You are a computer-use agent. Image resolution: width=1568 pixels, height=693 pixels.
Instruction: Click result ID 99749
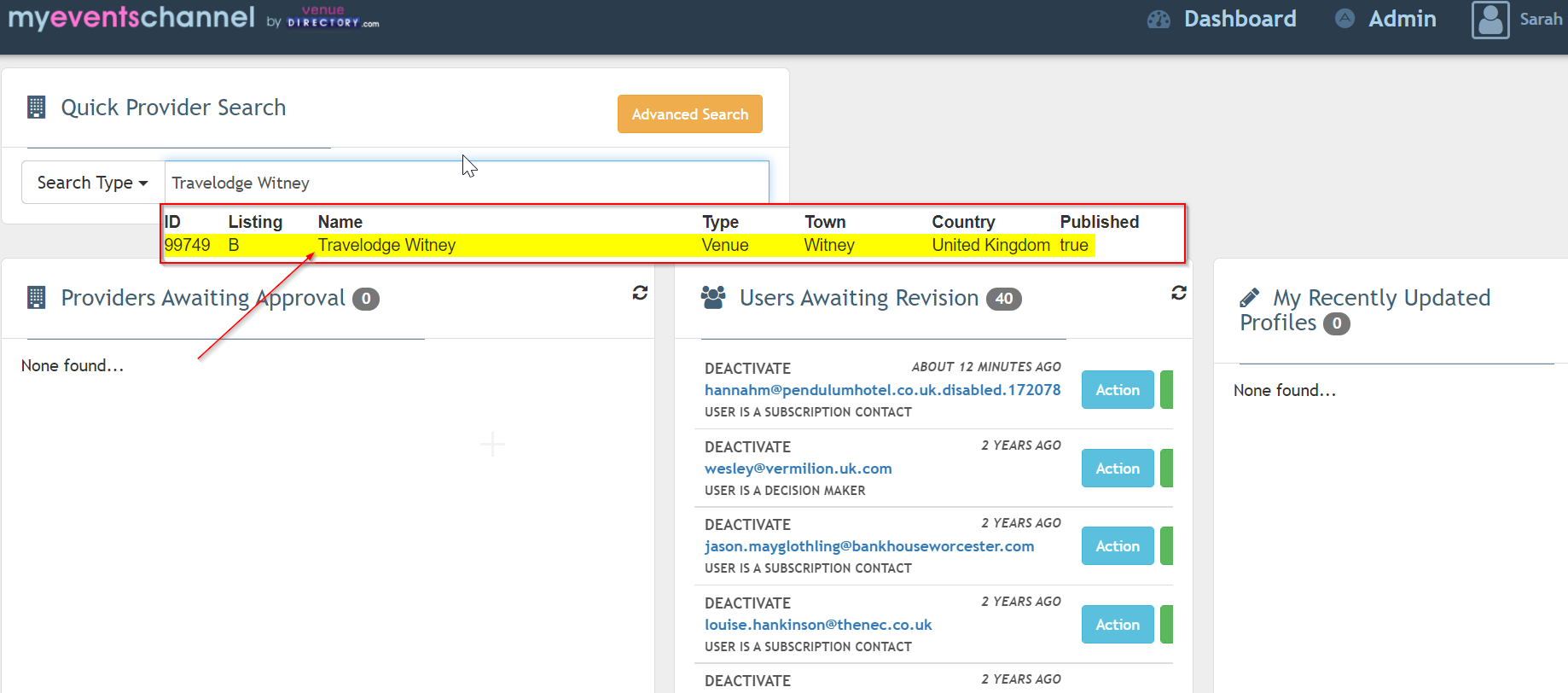tap(187, 245)
